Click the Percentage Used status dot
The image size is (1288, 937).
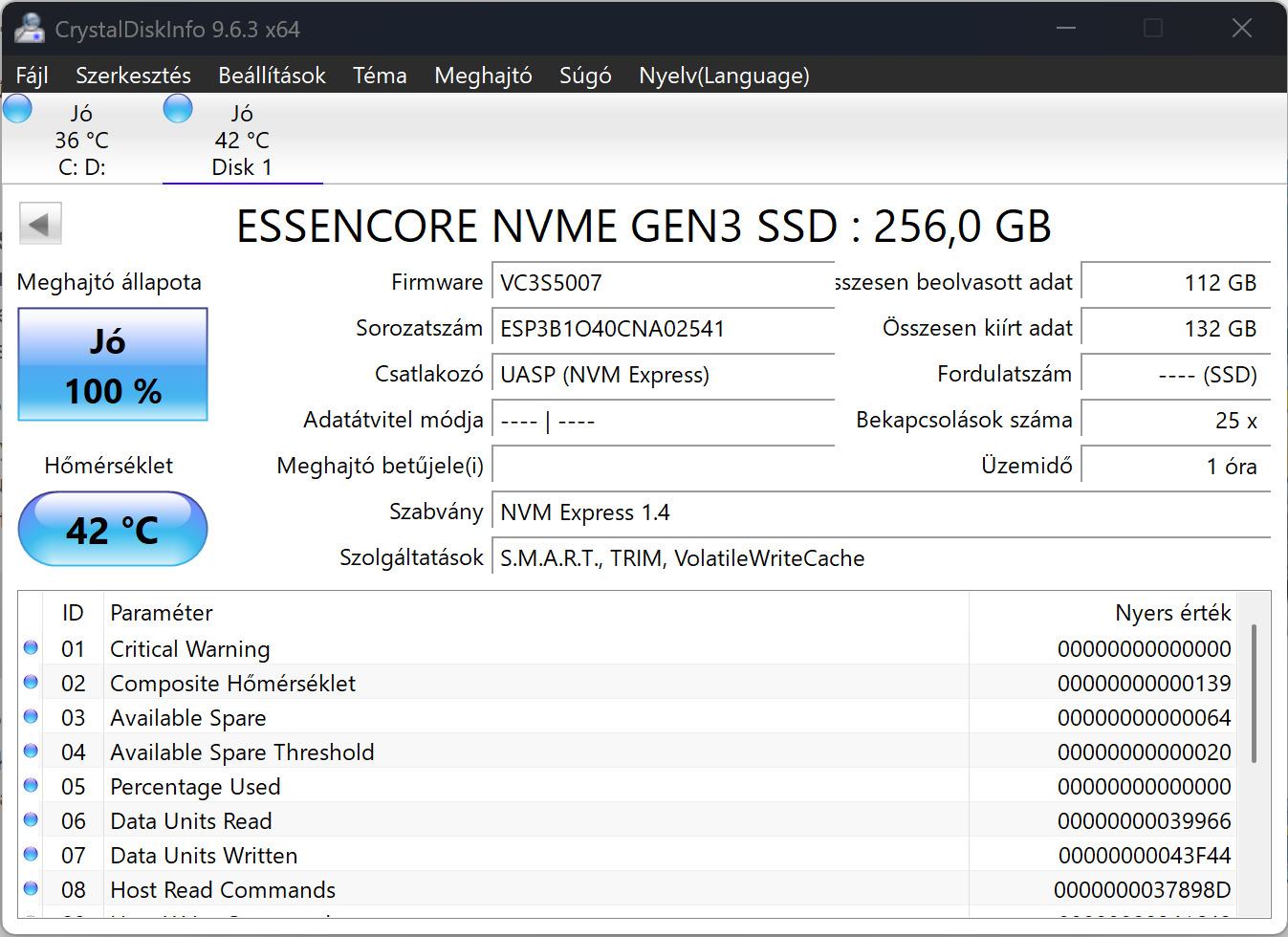coord(31,786)
